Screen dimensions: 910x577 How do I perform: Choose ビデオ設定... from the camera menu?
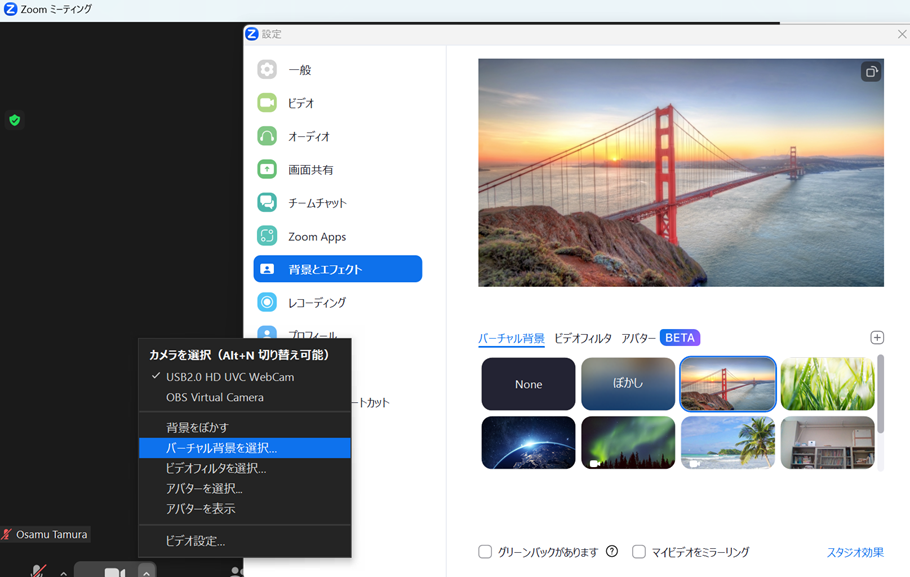click(x=195, y=541)
